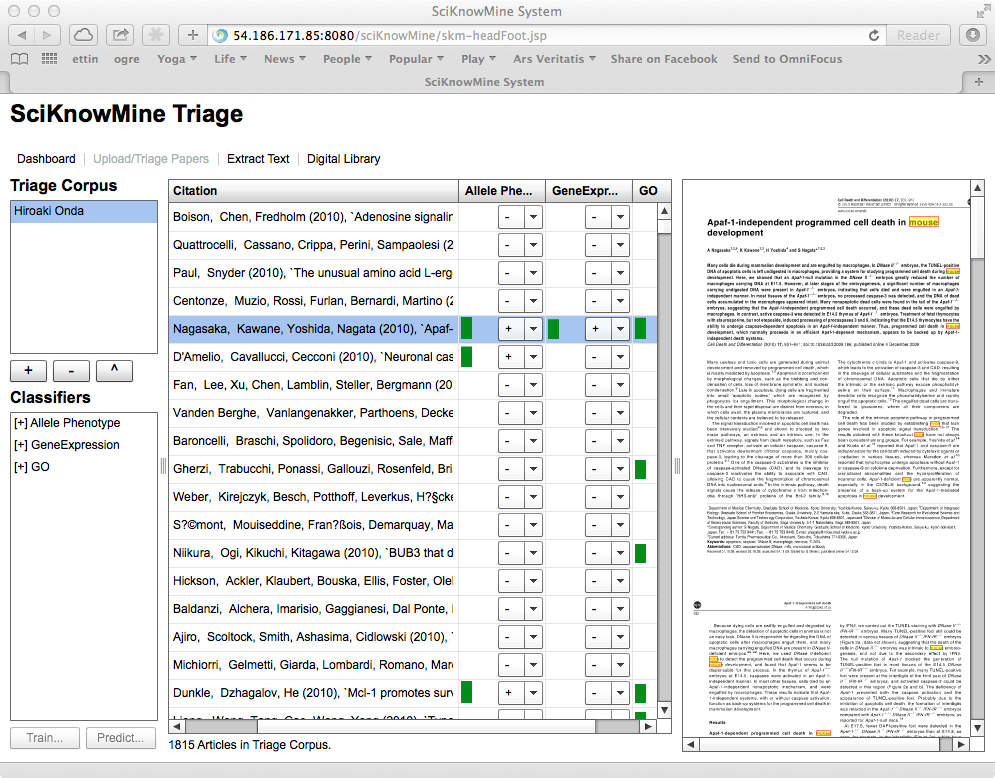The height and width of the screenshot is (778, 995).
Task: Click the Citation column header
Action: click(313, 191)
